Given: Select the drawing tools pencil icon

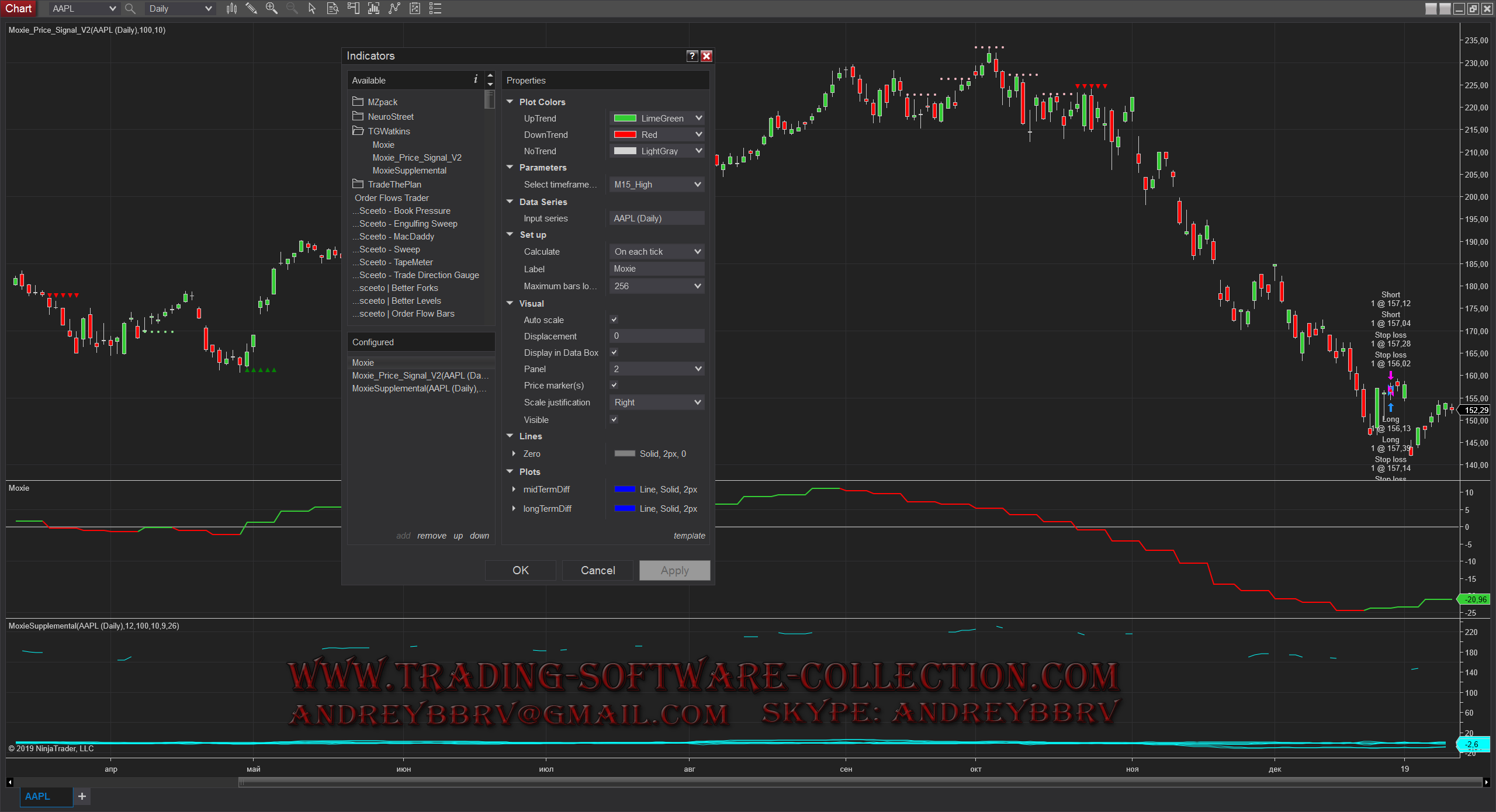Looking at the screenshot, I should (251, 8).
